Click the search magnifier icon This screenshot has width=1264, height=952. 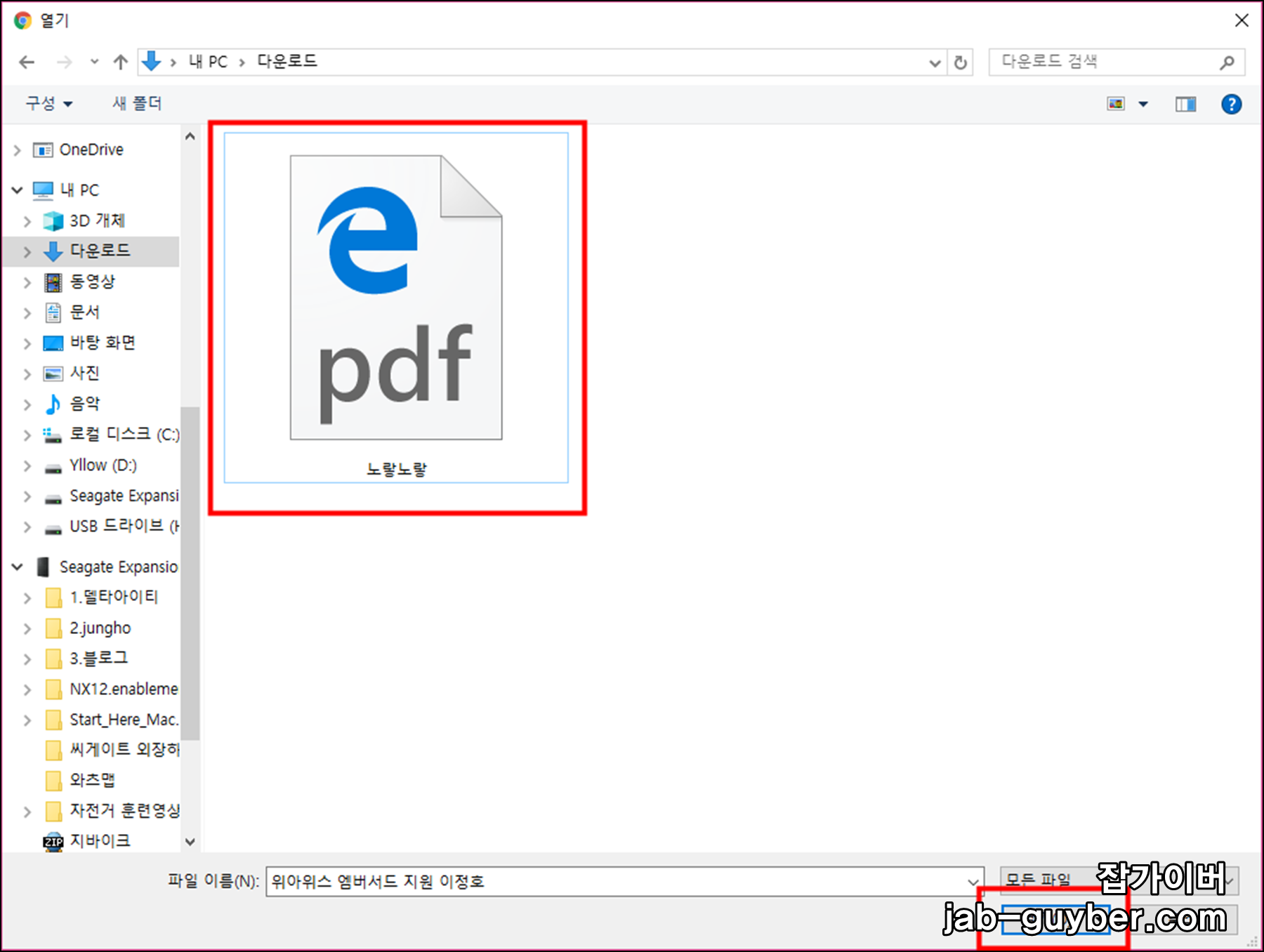[x=1227, y=62]
